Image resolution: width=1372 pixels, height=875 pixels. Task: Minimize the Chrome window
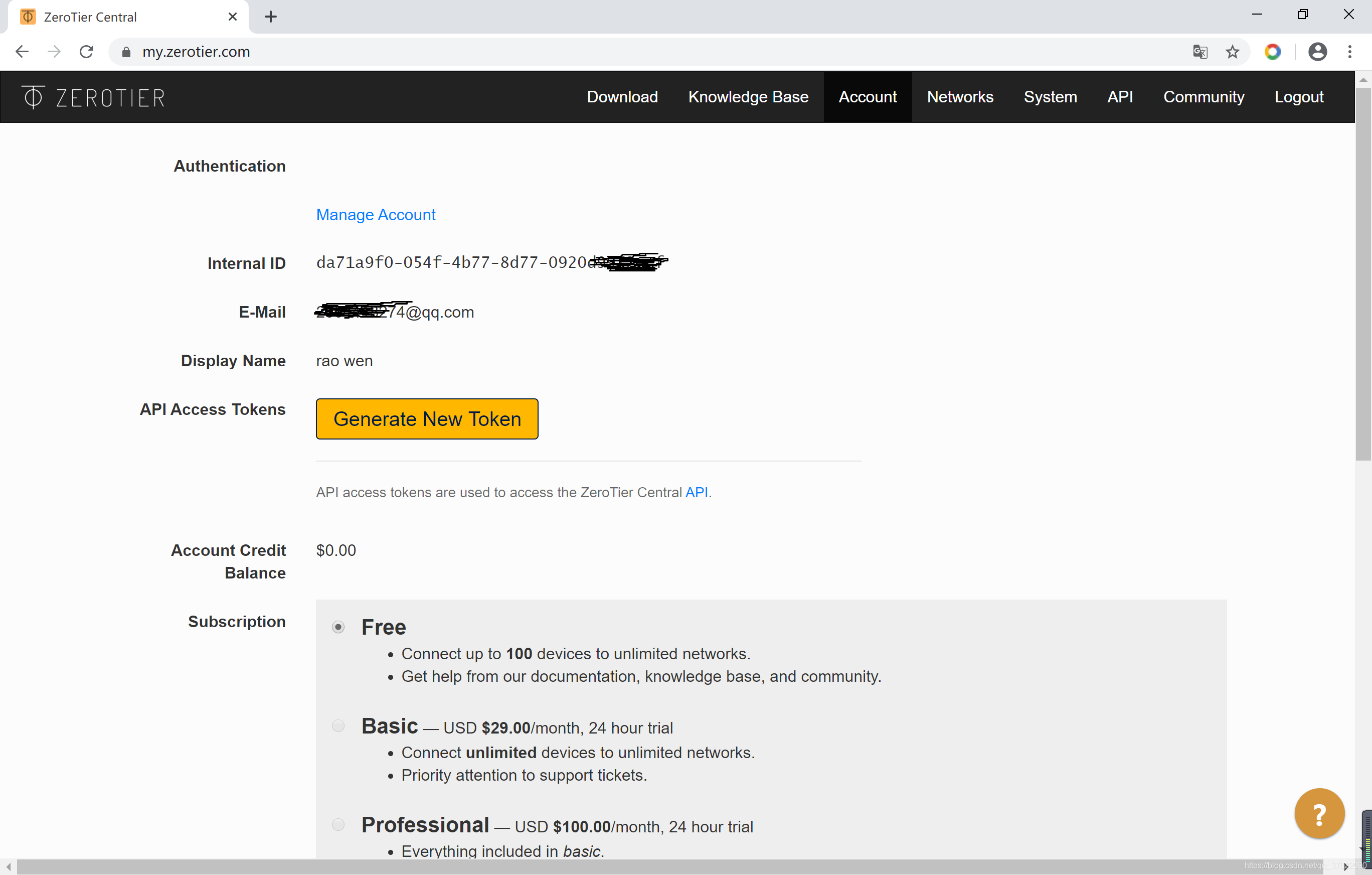click(1257, 14)
